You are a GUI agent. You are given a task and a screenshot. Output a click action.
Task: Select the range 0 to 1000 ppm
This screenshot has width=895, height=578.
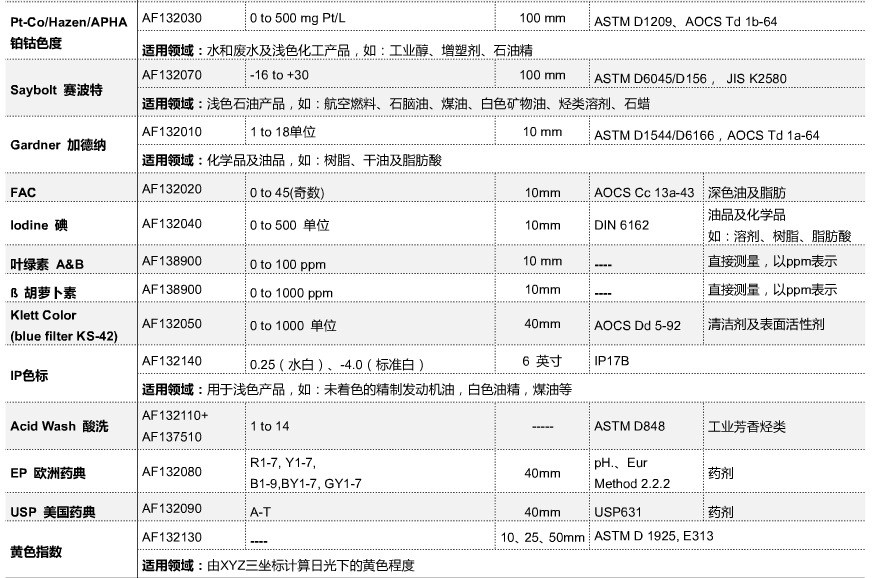[x=291, y=293]
